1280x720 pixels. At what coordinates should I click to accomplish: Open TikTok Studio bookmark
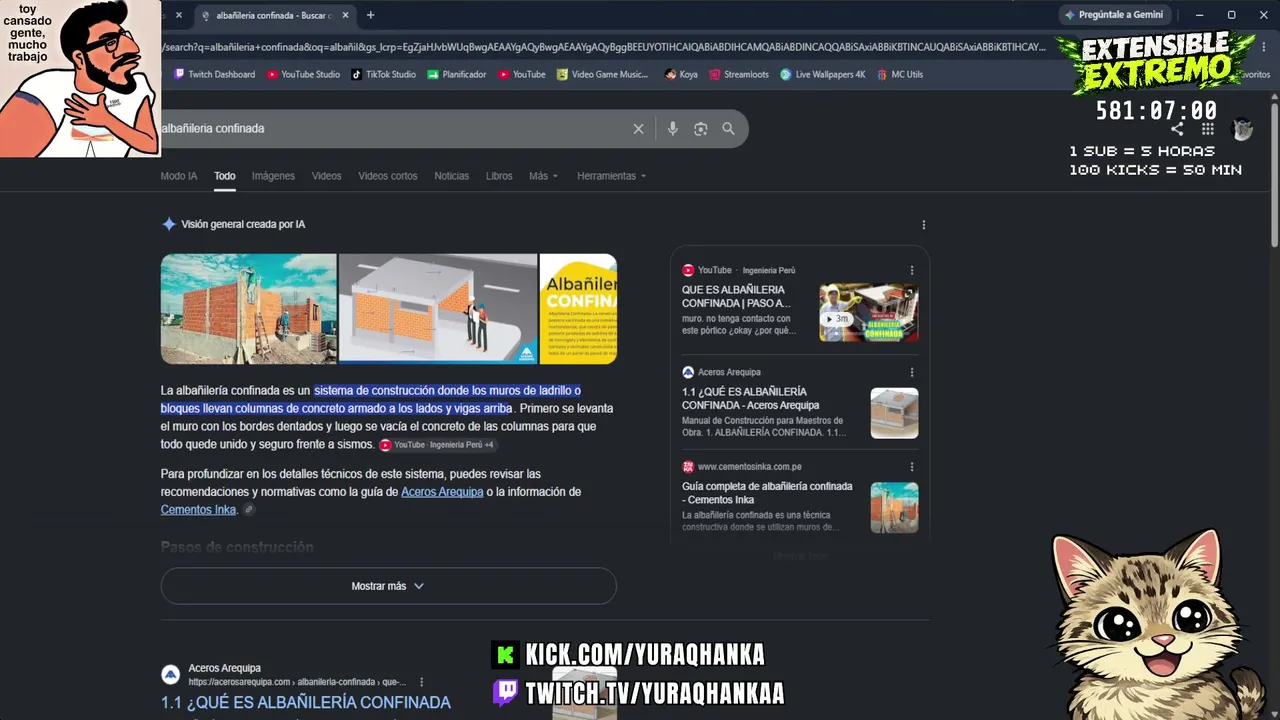coord(383,74)
